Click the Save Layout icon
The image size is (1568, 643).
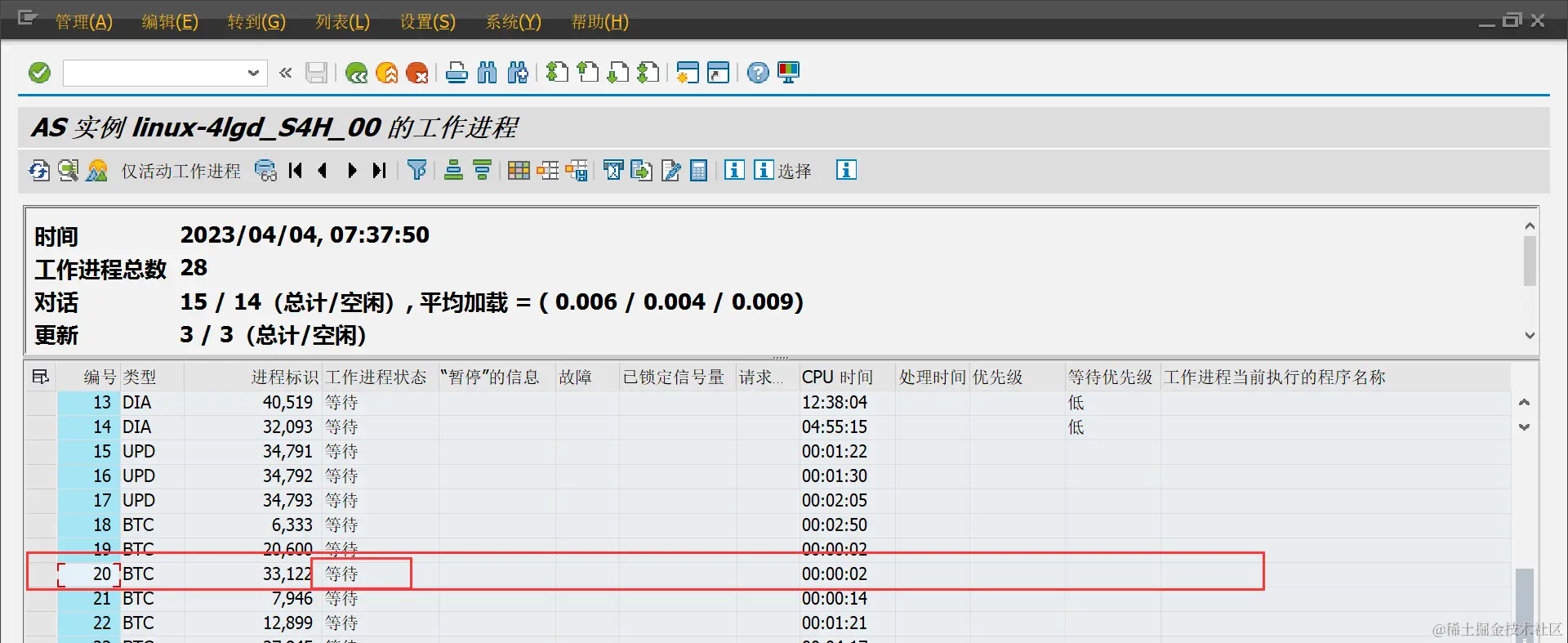577,170
